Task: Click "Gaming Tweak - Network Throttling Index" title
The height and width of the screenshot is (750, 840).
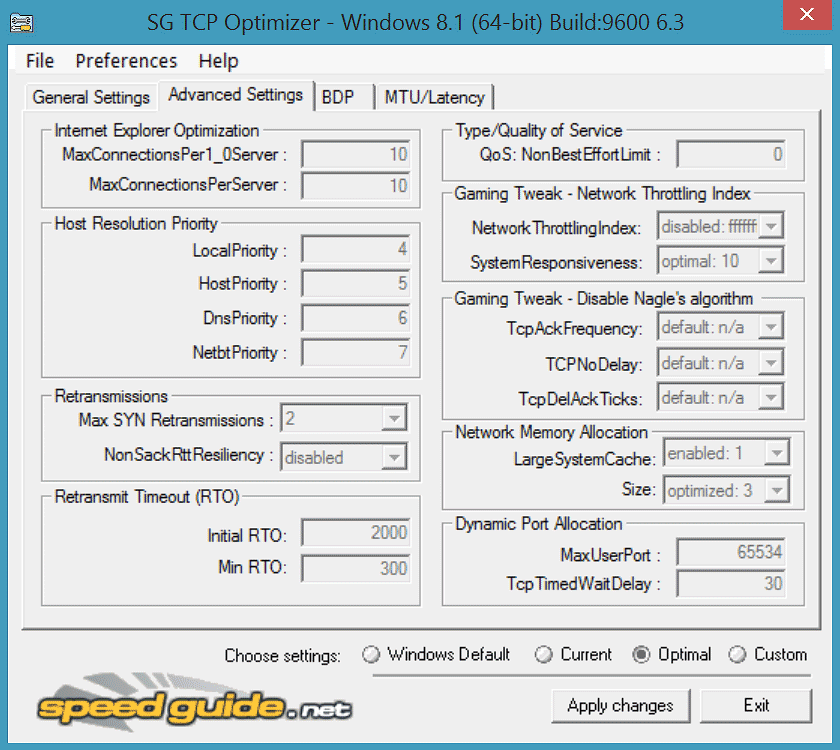Action: tap(602, 193)
